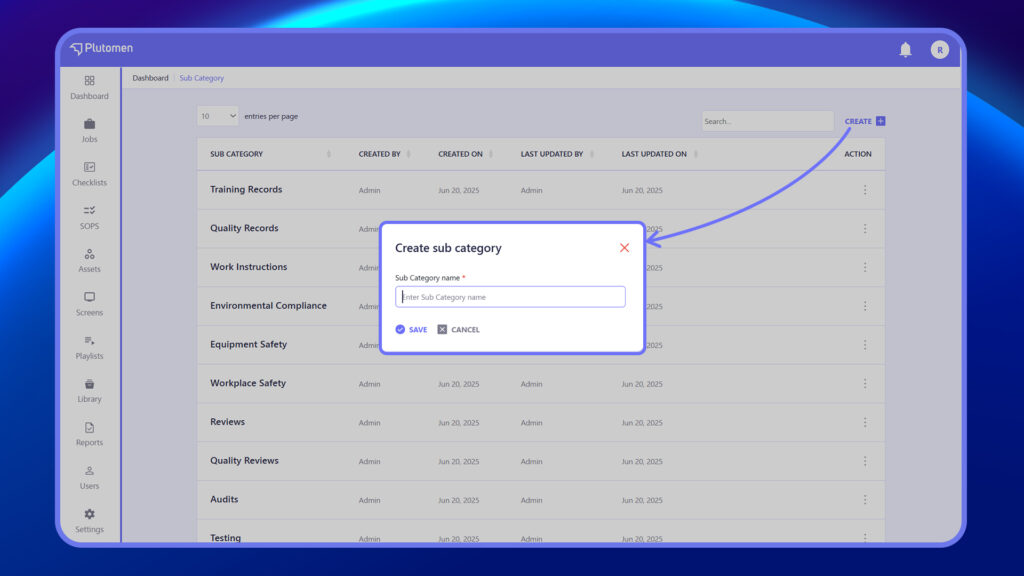
Task: Select the Quality Records row name
Action: 244,228
